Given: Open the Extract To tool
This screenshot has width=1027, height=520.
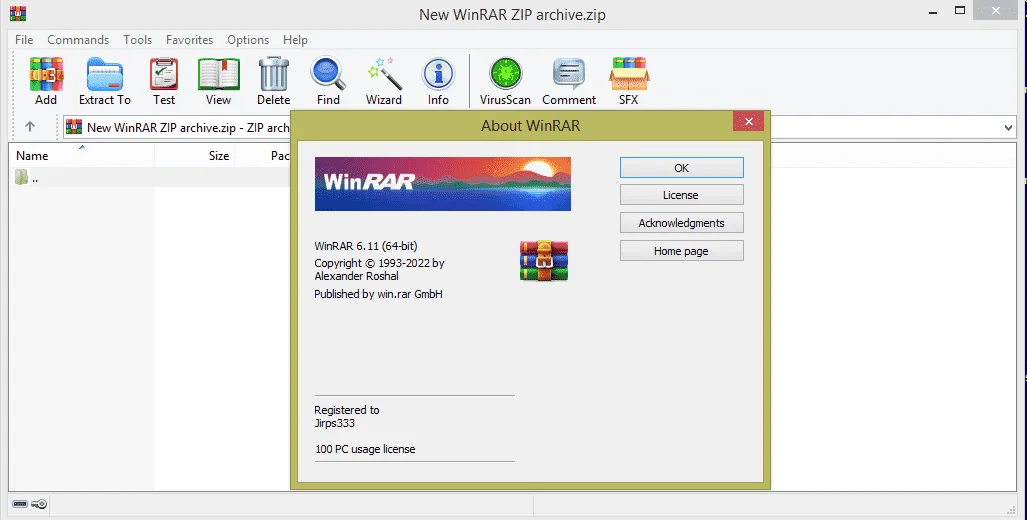Looking at the screenshot, I should (105, 81).
